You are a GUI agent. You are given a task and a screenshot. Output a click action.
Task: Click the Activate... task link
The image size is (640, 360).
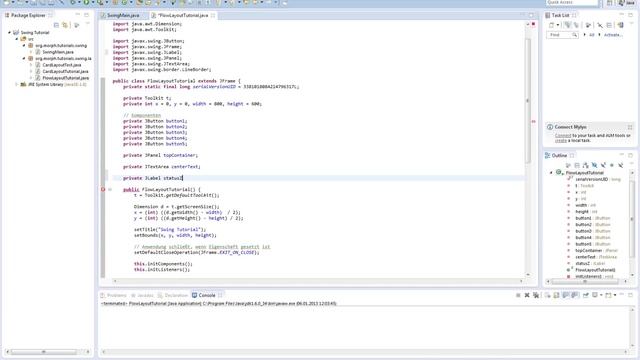click(x=613, y=35)
